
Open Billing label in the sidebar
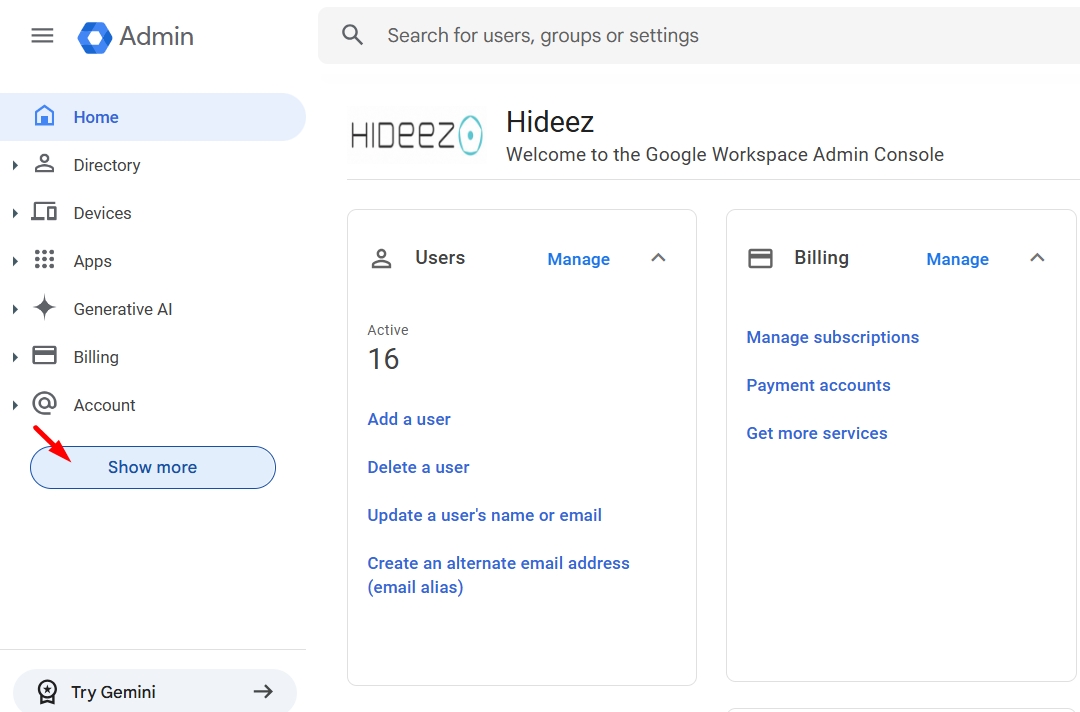point(96,357)
